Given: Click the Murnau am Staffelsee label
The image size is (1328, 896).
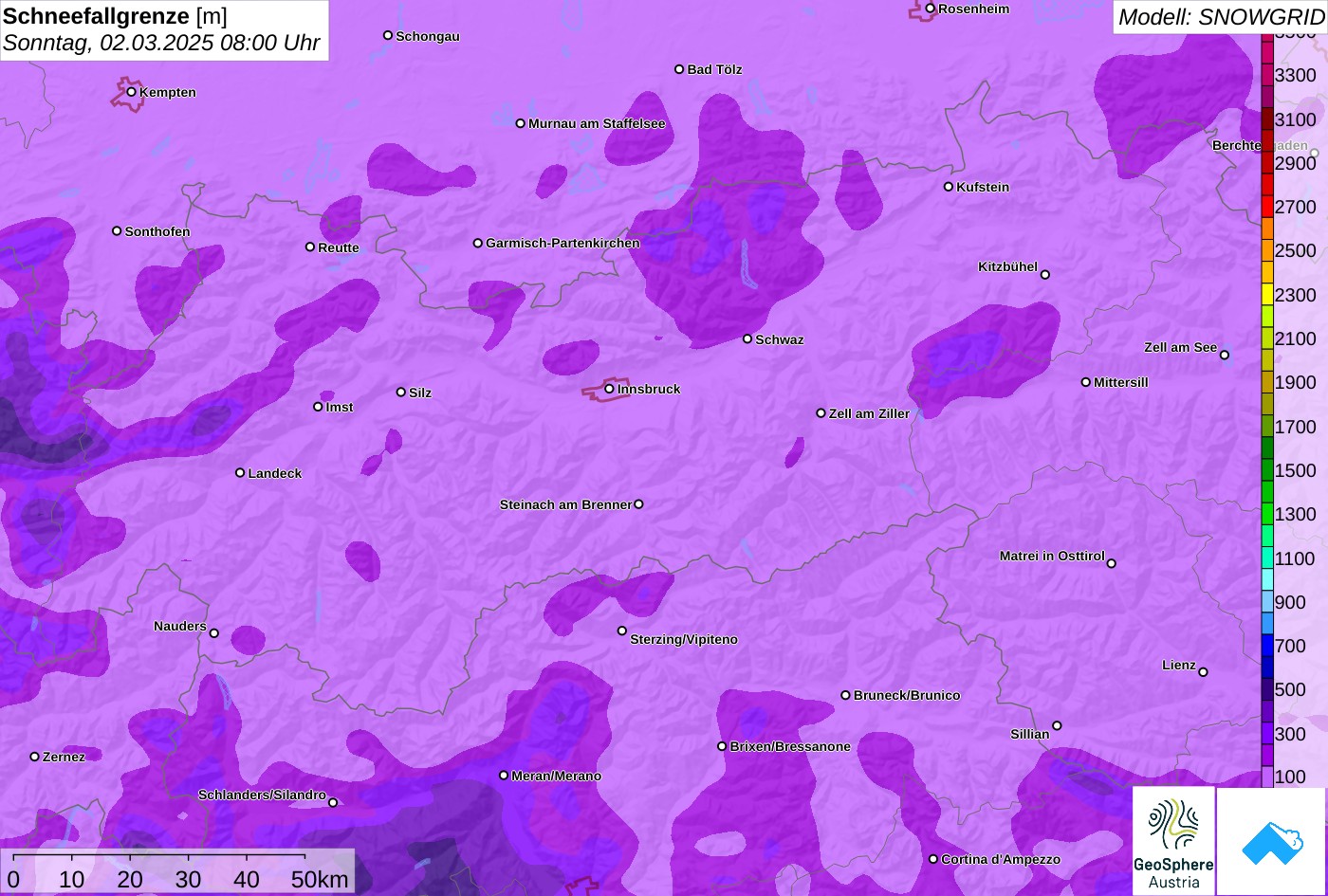Looking at the screenshot, I should tap(597, 124).
